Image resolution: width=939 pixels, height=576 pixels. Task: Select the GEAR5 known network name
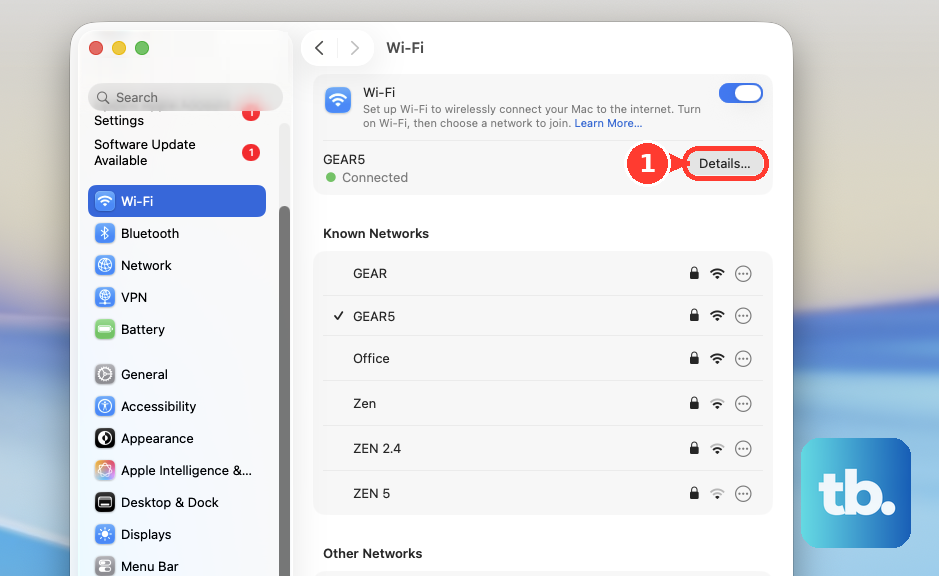point(374,316)
